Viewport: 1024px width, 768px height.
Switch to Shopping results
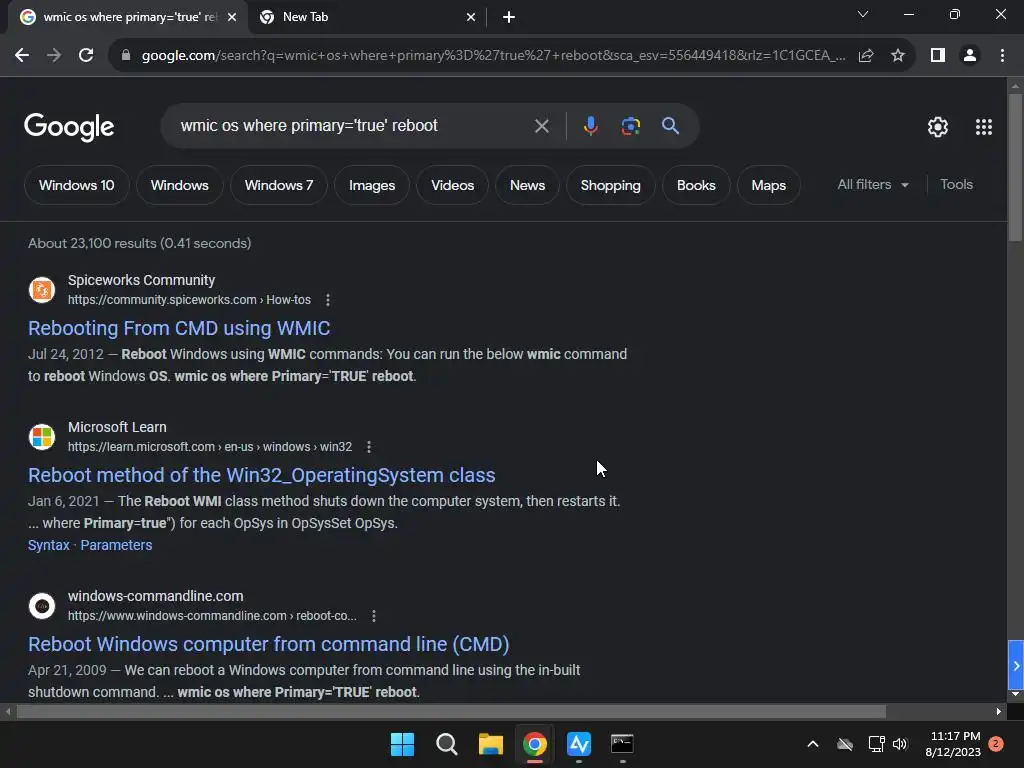coord(611,185)
